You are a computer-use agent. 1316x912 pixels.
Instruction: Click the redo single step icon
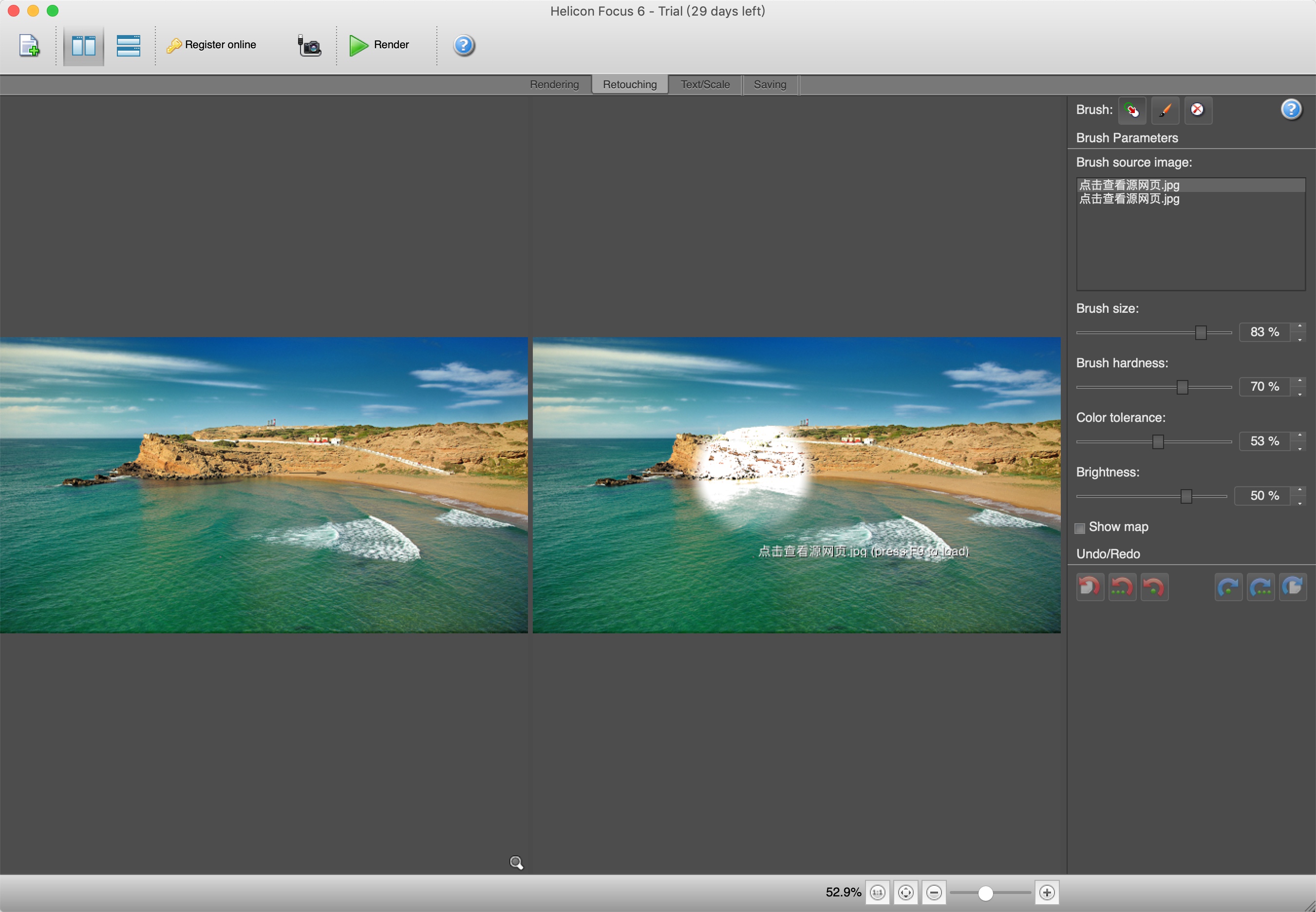pyautogui.click(x=1228, y=587)
